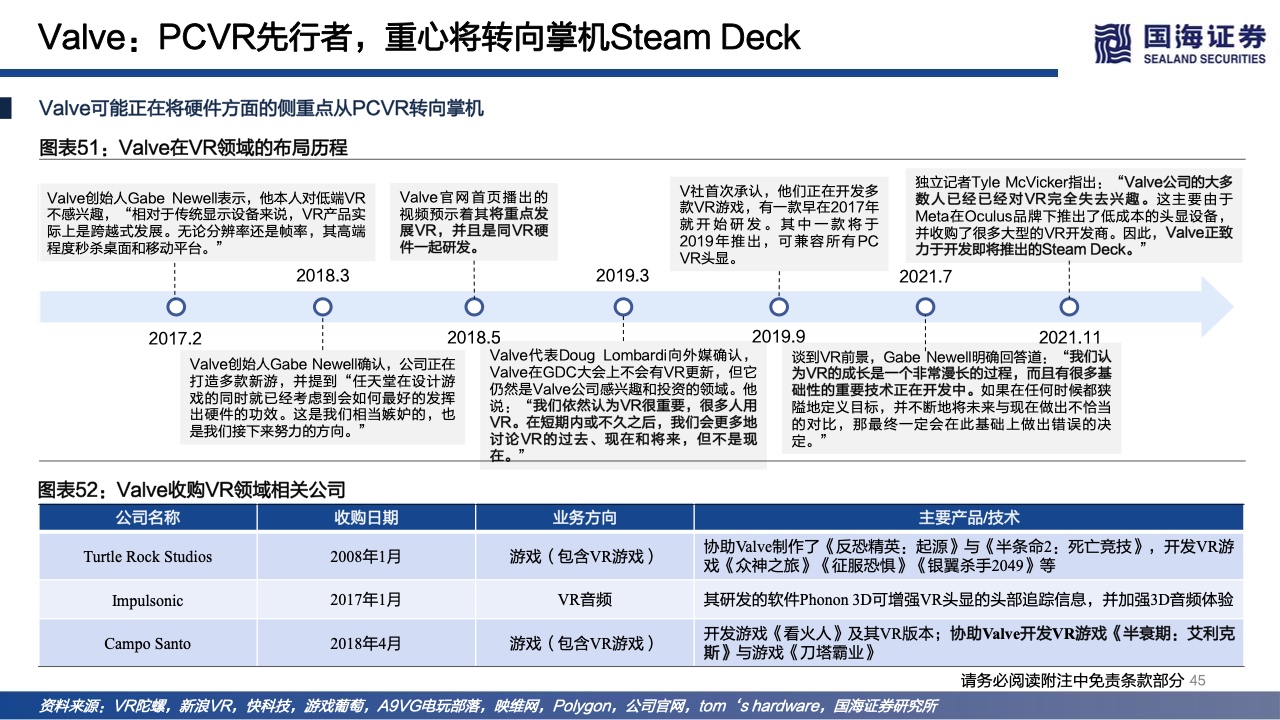
Task: Select the table header '业务方向'
Action: pos(585,517)
